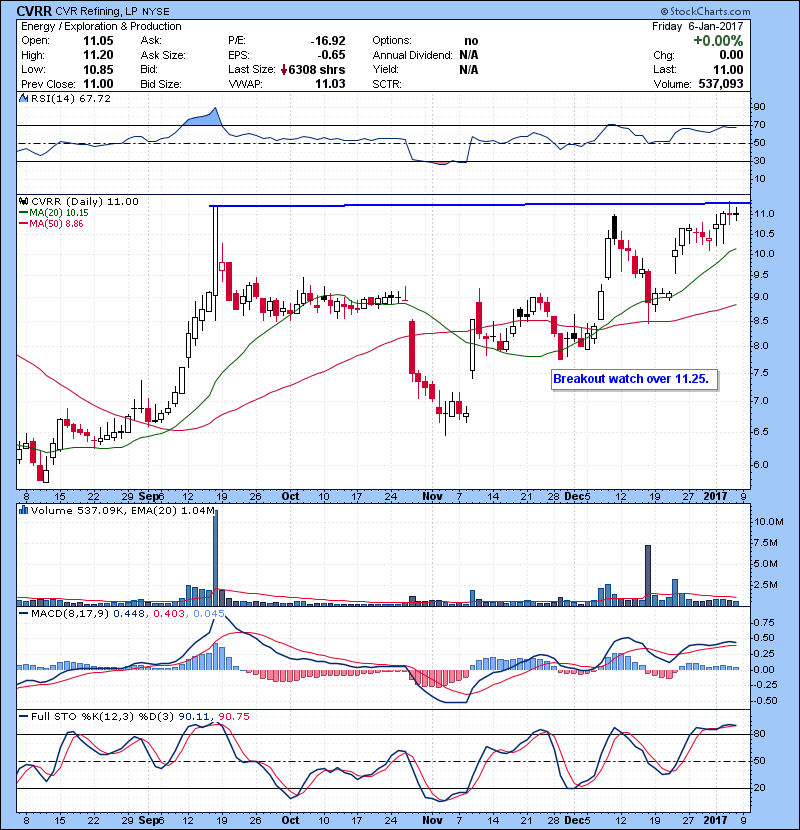Click the VWAP value 11.03

tap(330, 84)
